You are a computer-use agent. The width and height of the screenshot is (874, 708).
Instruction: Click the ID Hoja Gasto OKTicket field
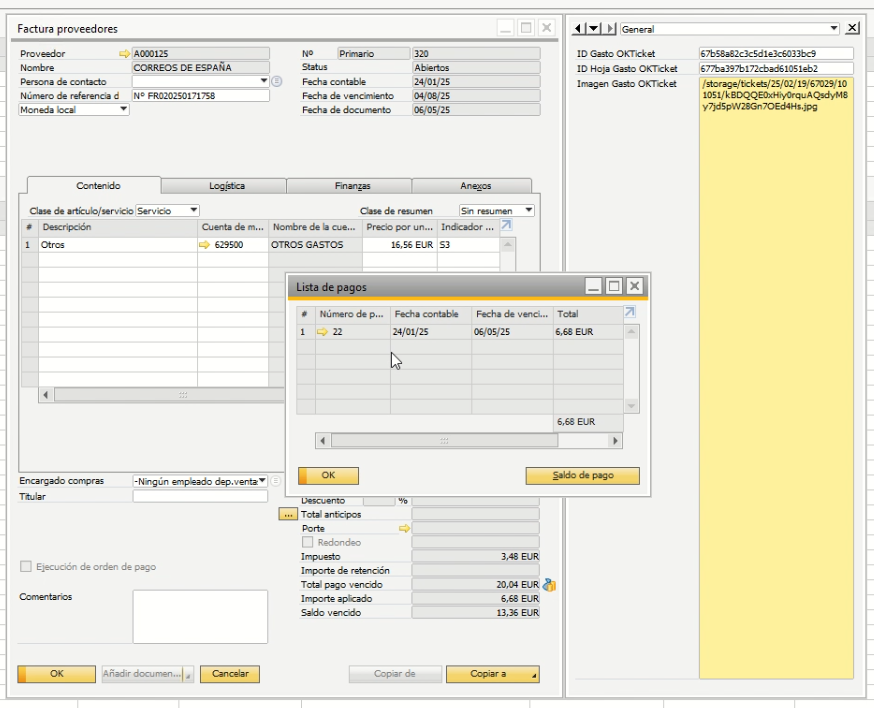point(776,69)
